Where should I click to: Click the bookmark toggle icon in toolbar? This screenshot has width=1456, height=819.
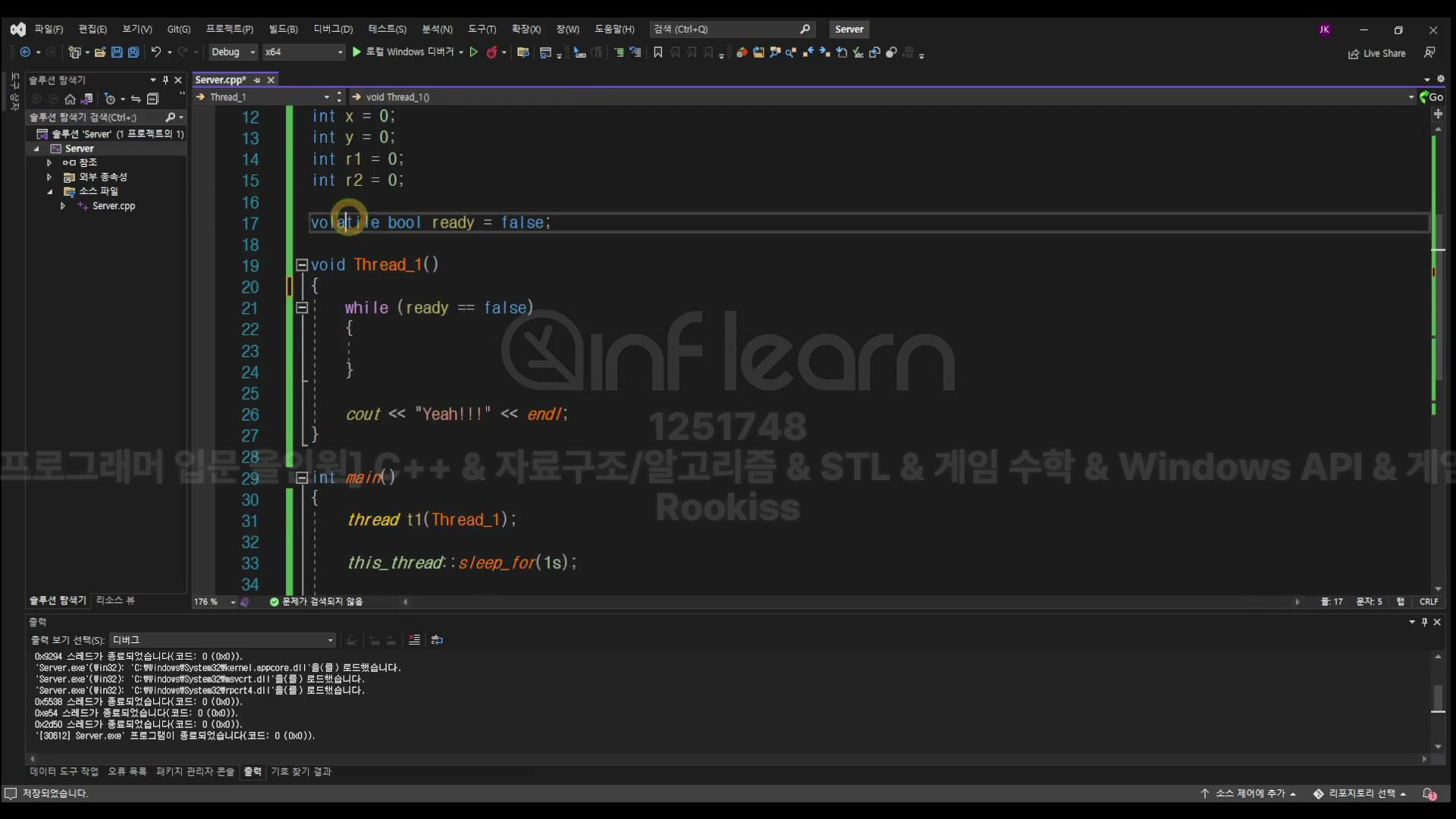657,52
